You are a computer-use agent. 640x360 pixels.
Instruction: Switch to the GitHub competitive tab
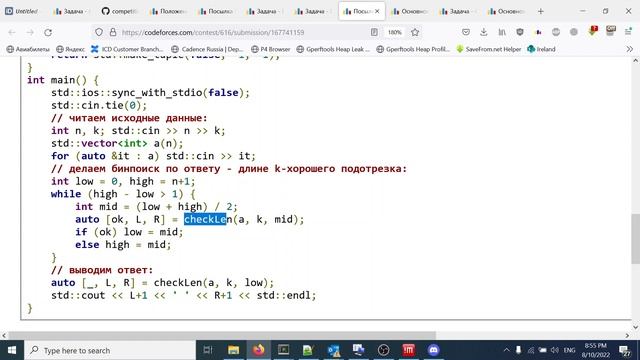(119, 11)
